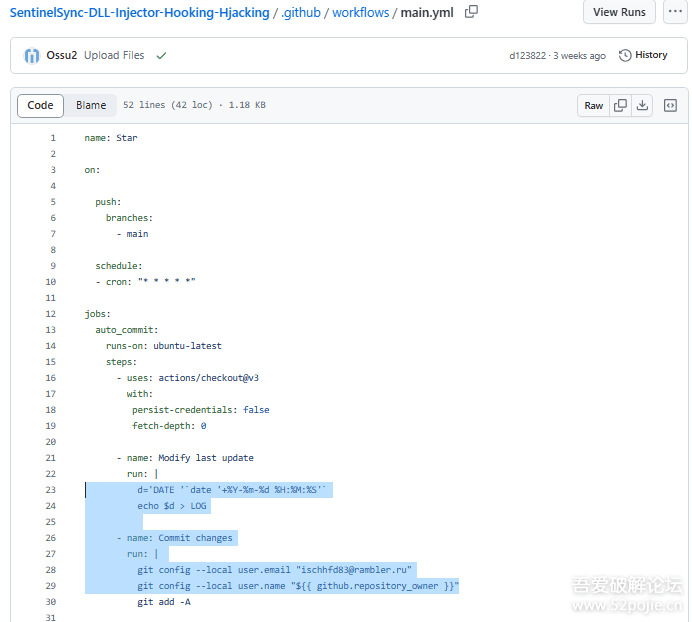692x622 pixels.
Task: Switch to the Blame tab
Action: tap(91, 106)
